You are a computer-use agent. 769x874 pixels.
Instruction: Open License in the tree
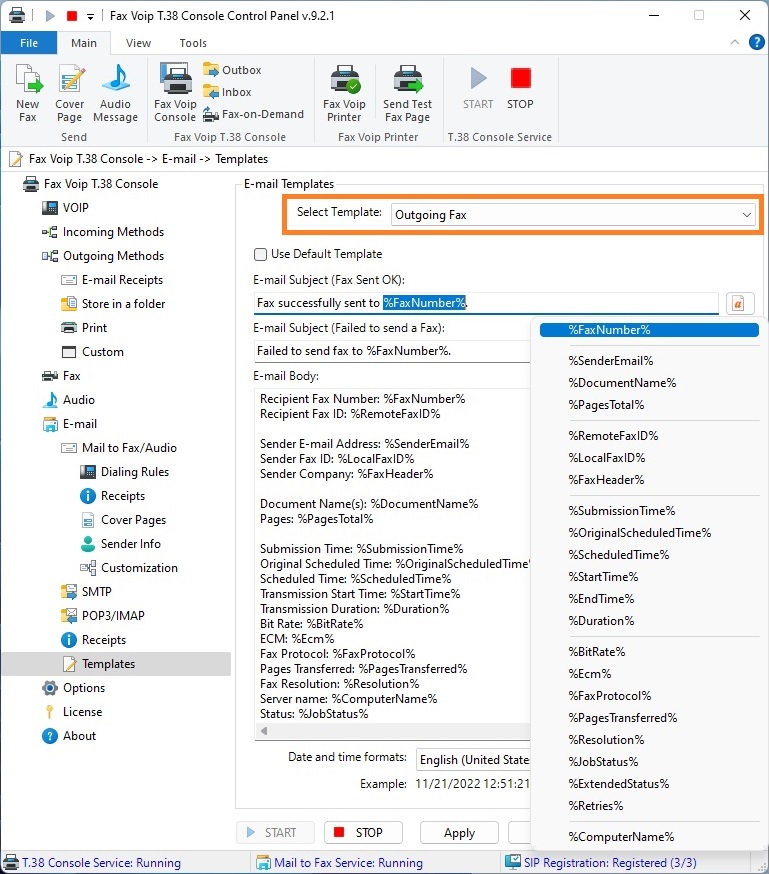pyautogui.click(x=72, y=711)
